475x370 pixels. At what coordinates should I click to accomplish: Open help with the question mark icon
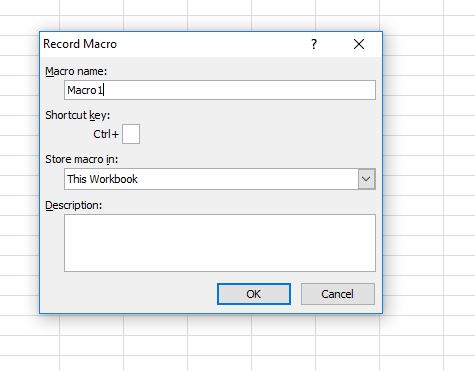314,44
